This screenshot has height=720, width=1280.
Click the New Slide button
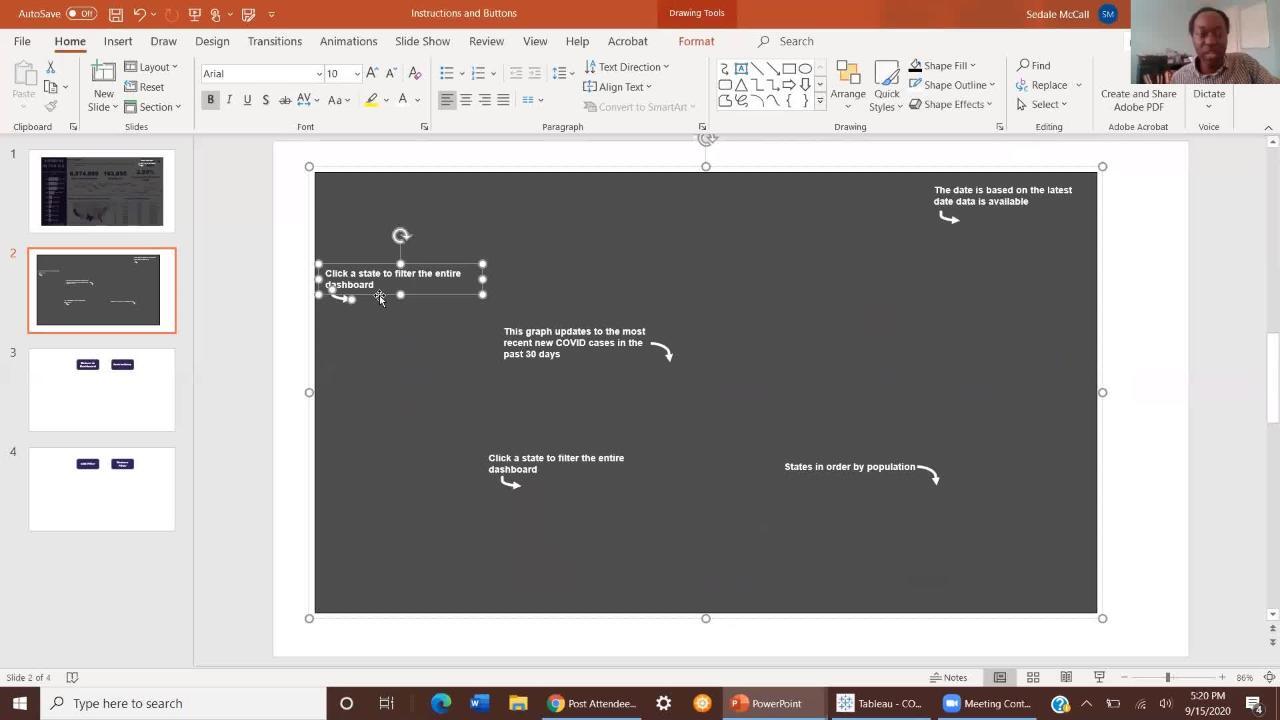(104, 88)
